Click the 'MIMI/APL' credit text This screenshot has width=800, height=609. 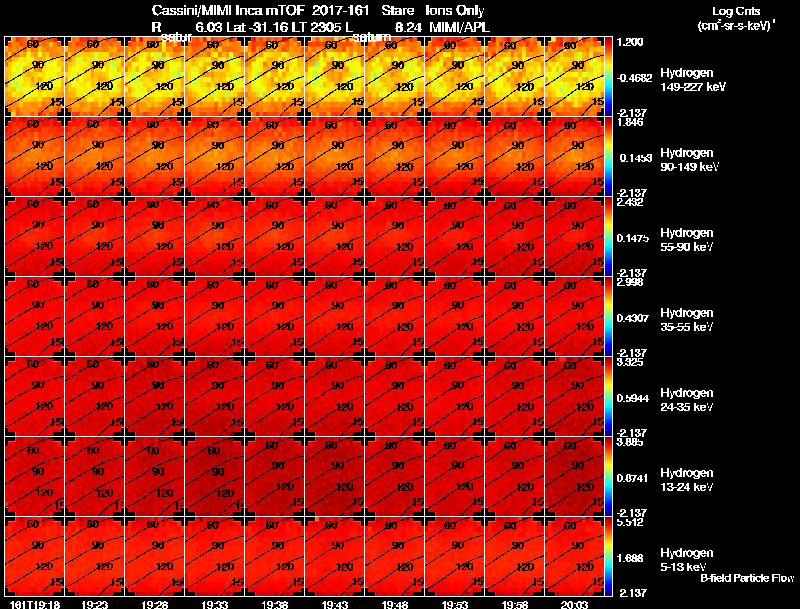tap(460, 28)
